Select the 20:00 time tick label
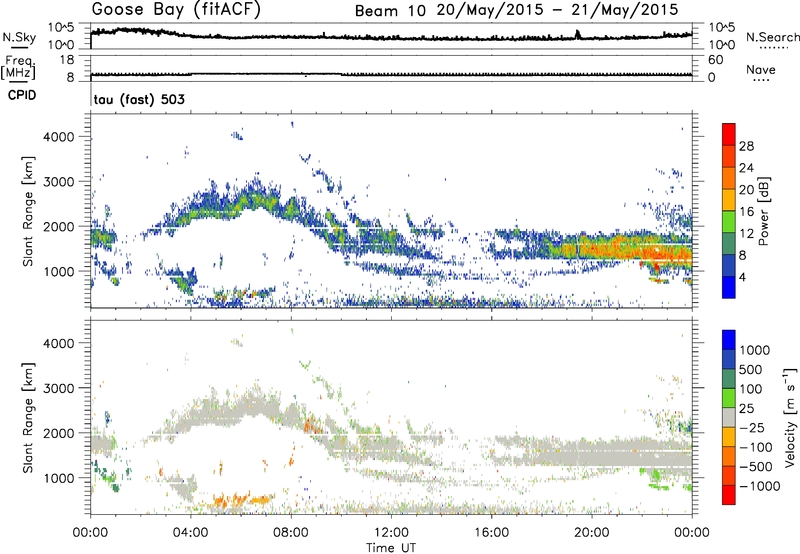Viewport: 800px width, 554px height. [x=591, y=533]
